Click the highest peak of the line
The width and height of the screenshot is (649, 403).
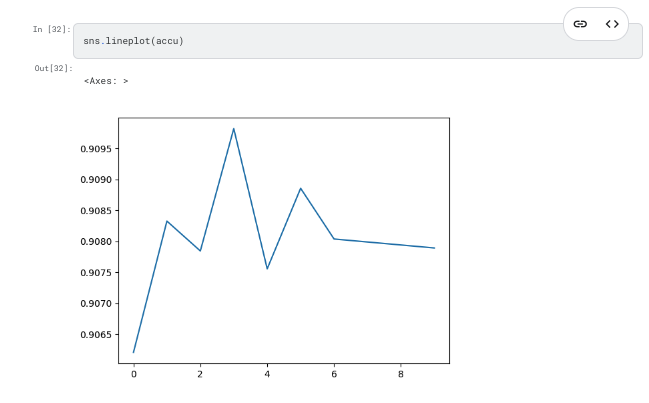[234, 129]
